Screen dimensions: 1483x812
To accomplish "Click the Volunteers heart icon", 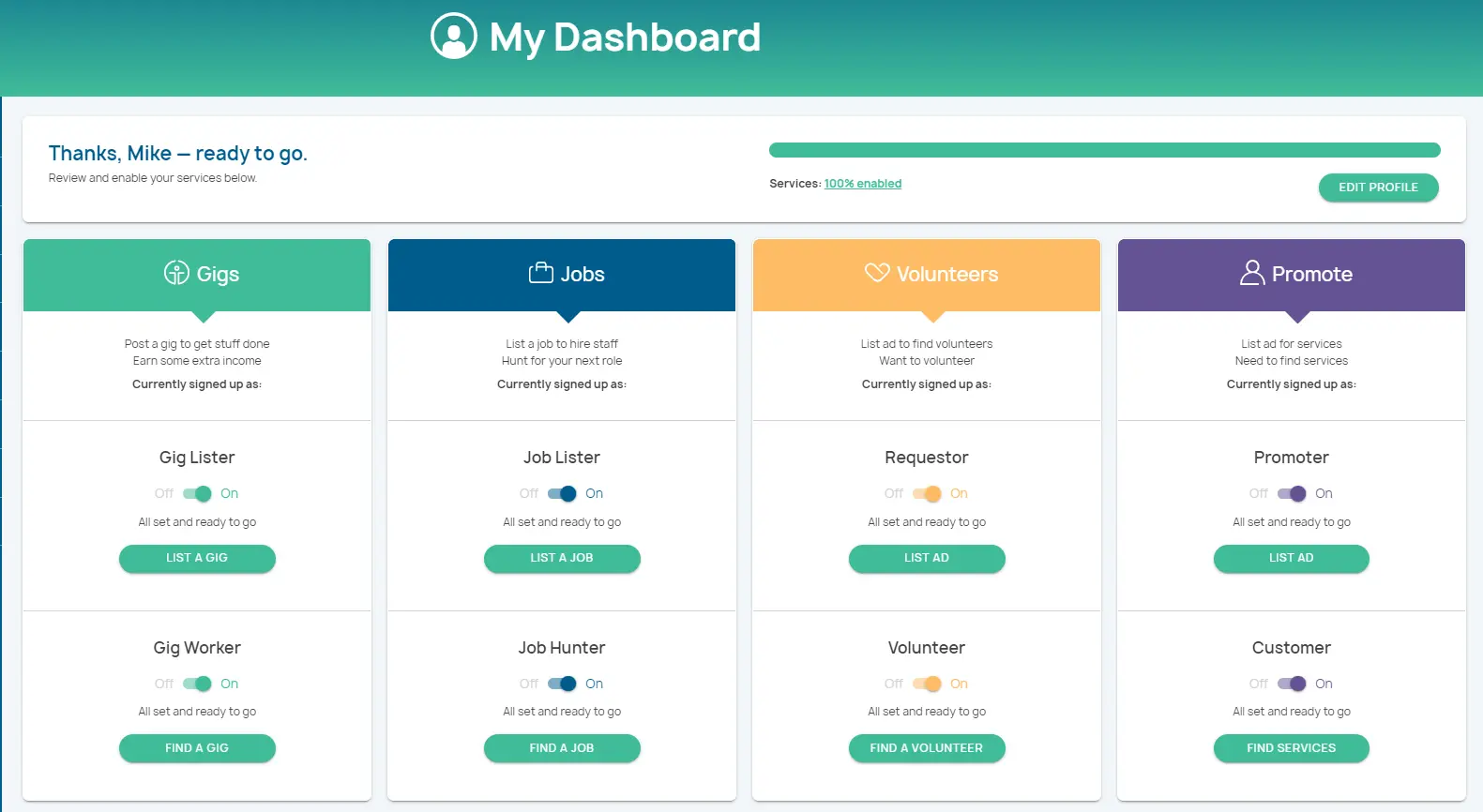I will coord(877,273).
